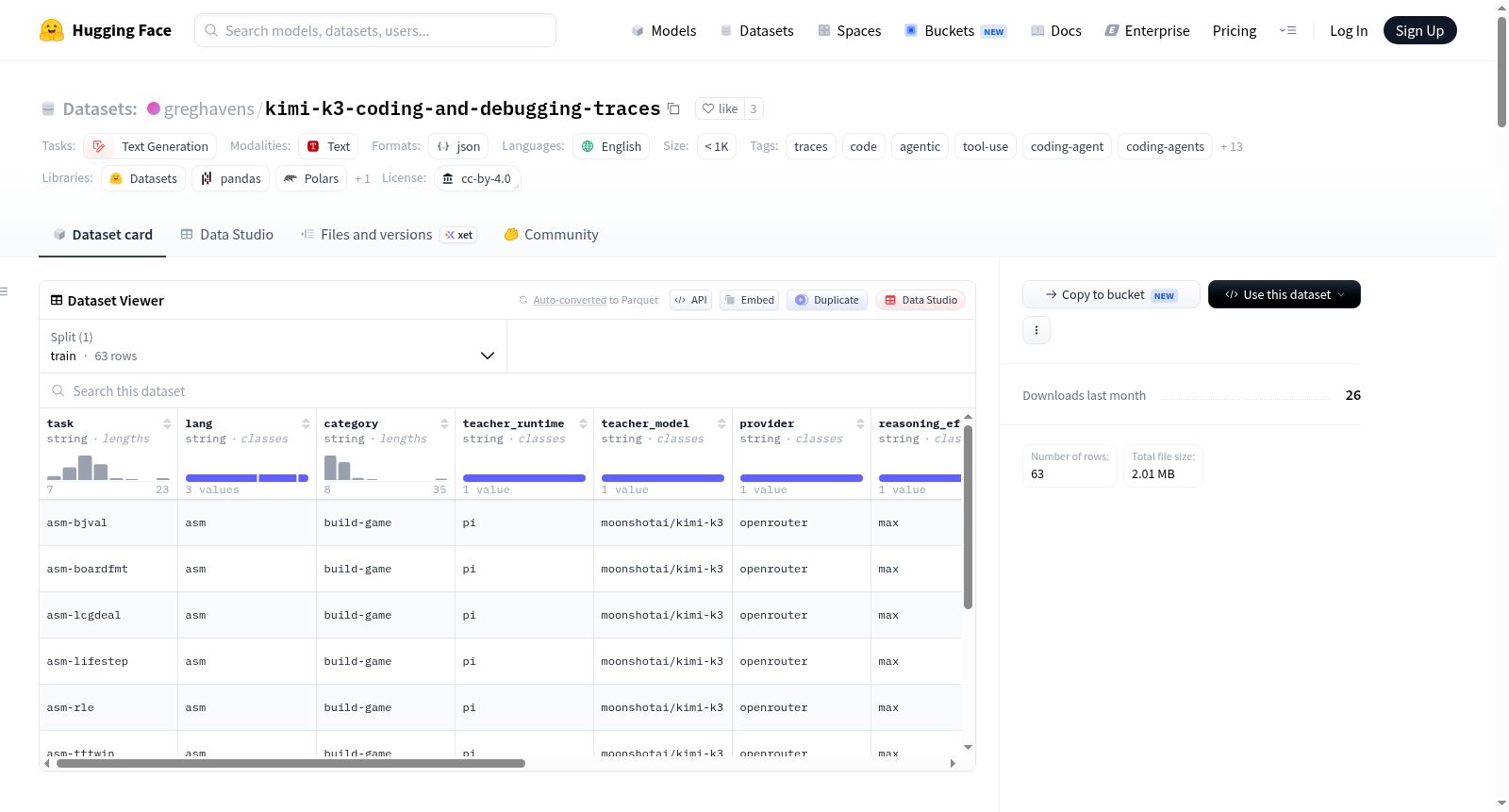Click the task column lengths histogram
The height and width of the screenshot is (812, 1509).
(x=108, y=467)
